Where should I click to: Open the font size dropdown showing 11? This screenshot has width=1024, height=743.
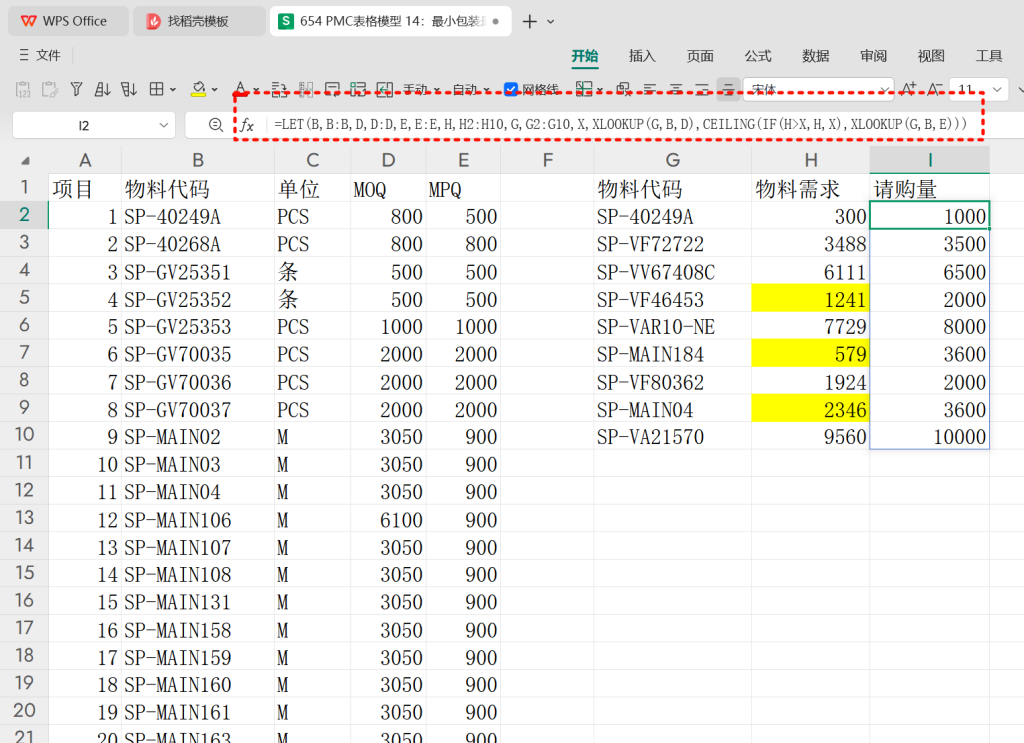[997, 89]
